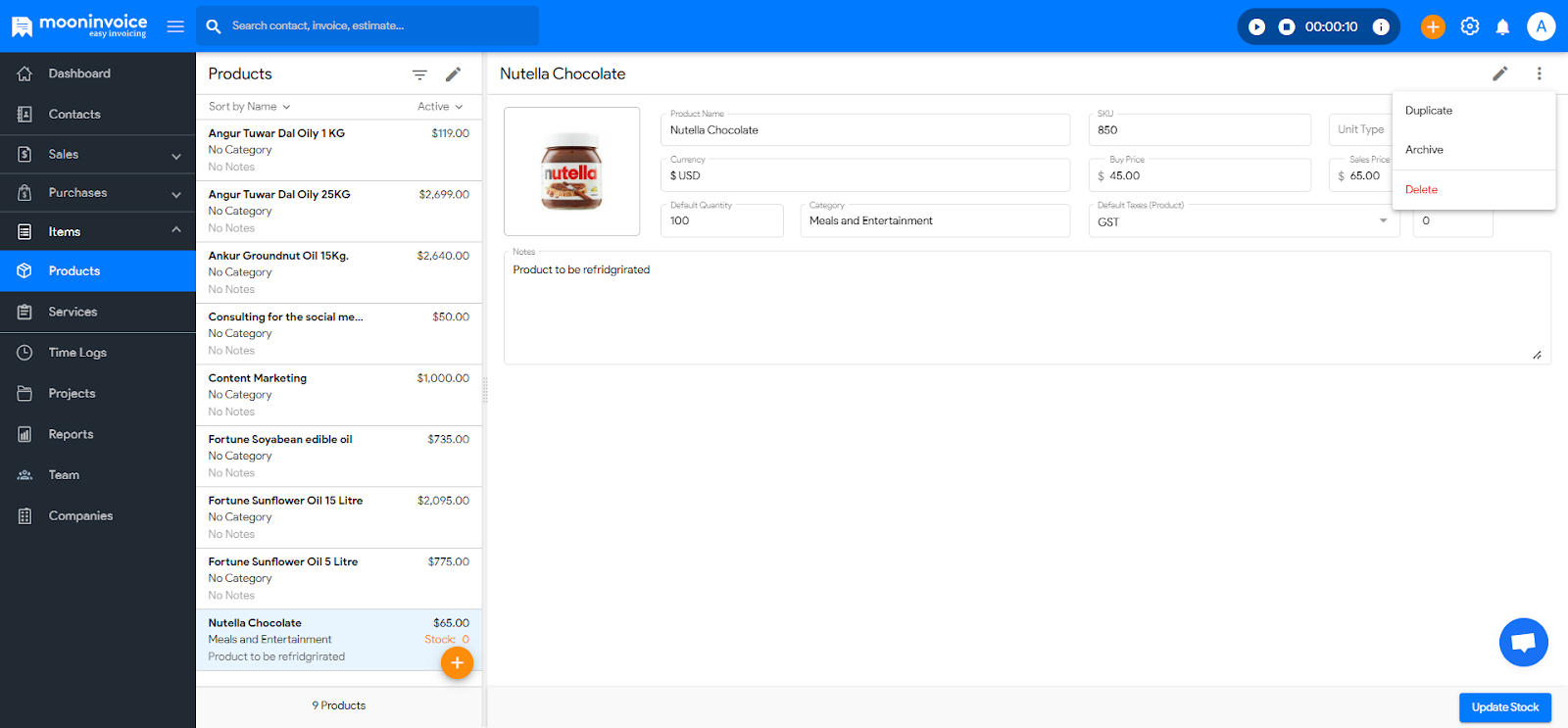Click edit pencil in Products list header

[x=453, y=74]
